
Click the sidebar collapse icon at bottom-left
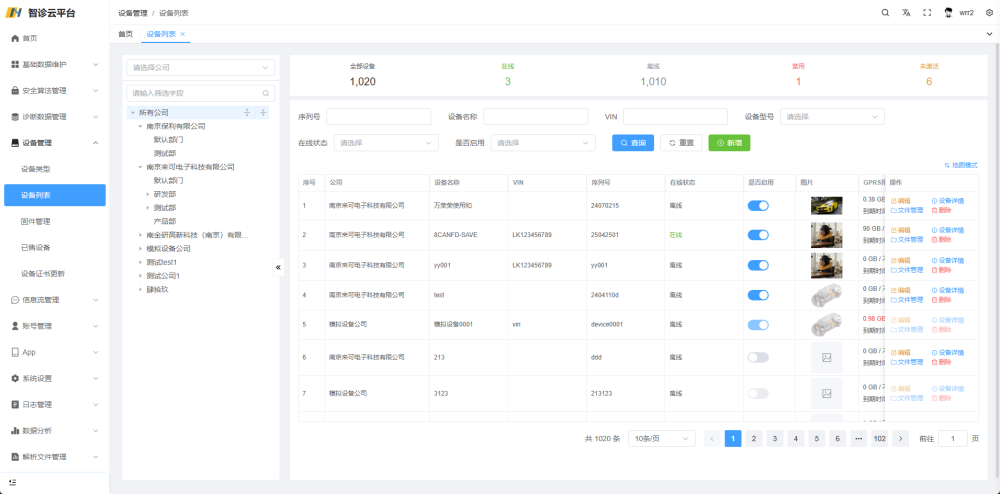[12, 482]
